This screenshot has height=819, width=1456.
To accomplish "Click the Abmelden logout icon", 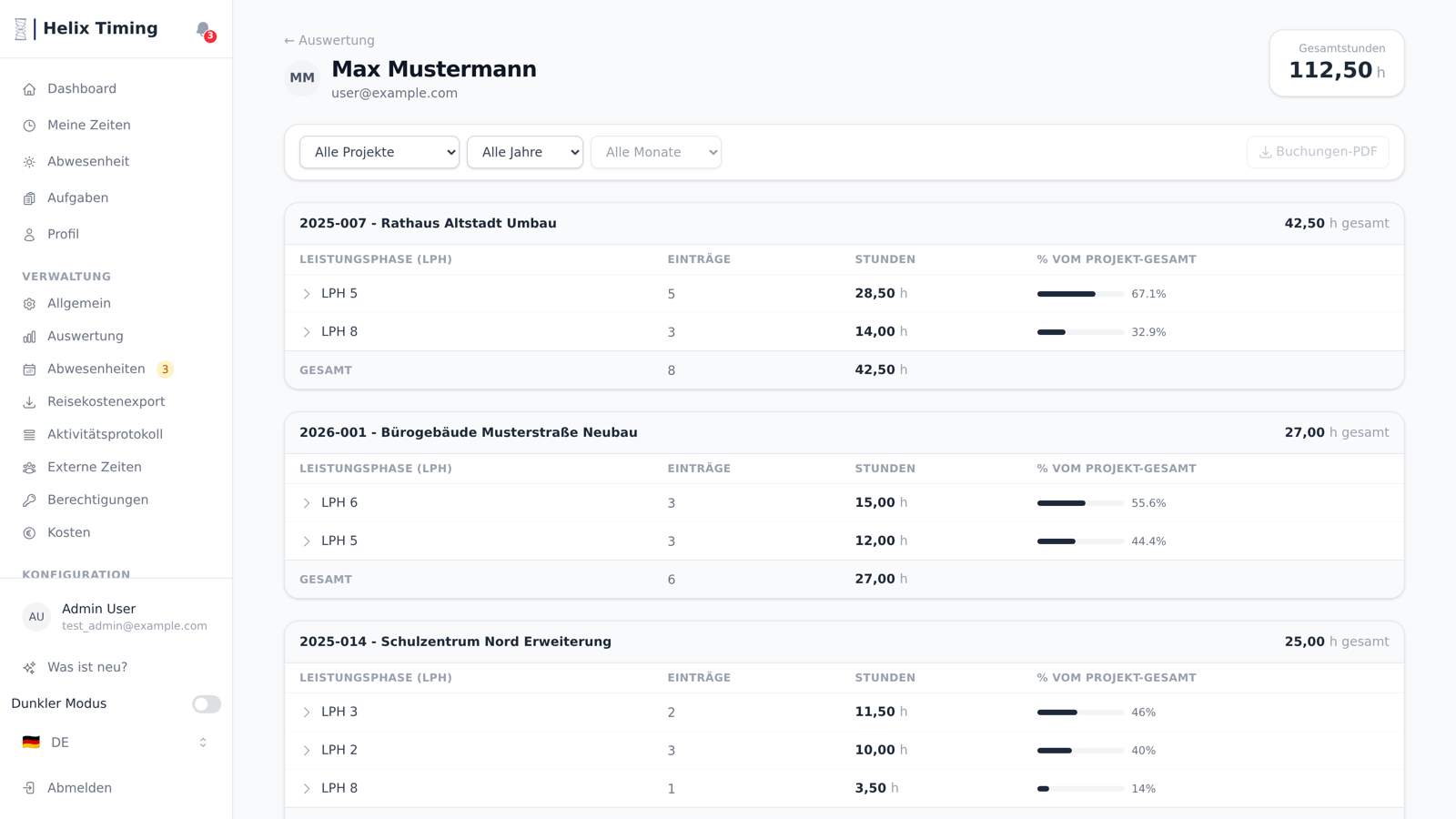I will pos(29,788).
